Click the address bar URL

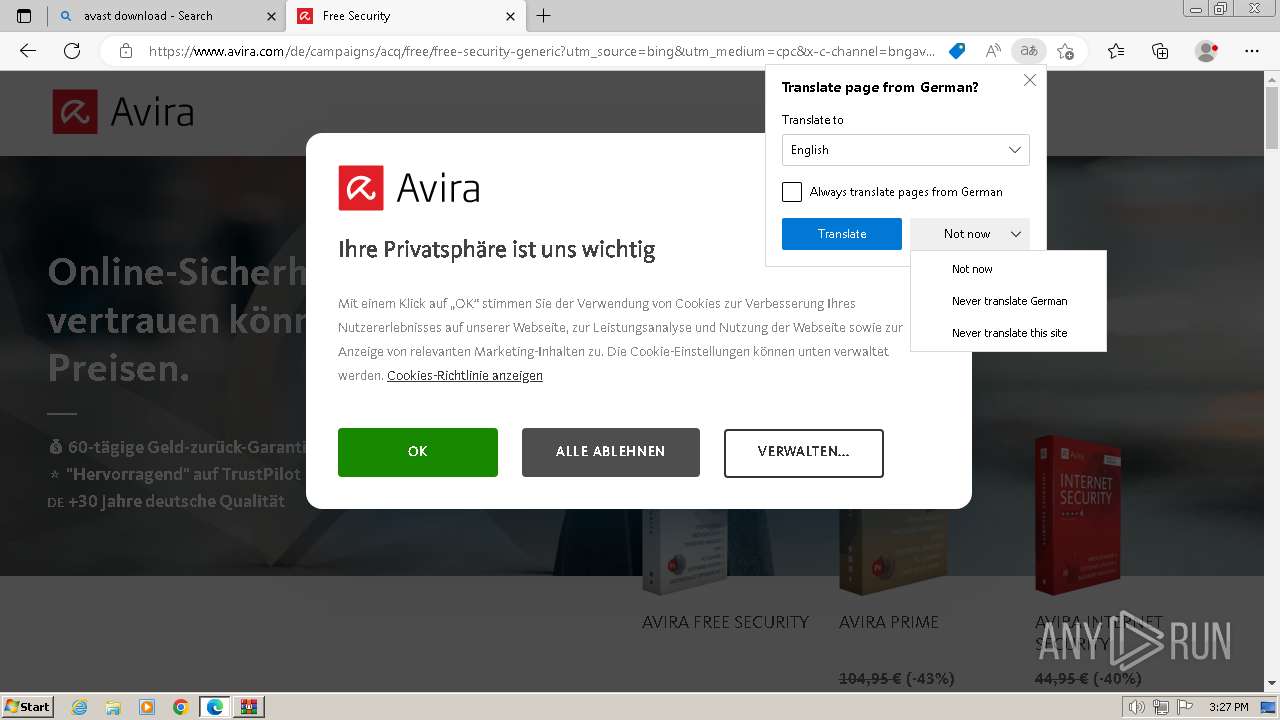coord(541,51)
